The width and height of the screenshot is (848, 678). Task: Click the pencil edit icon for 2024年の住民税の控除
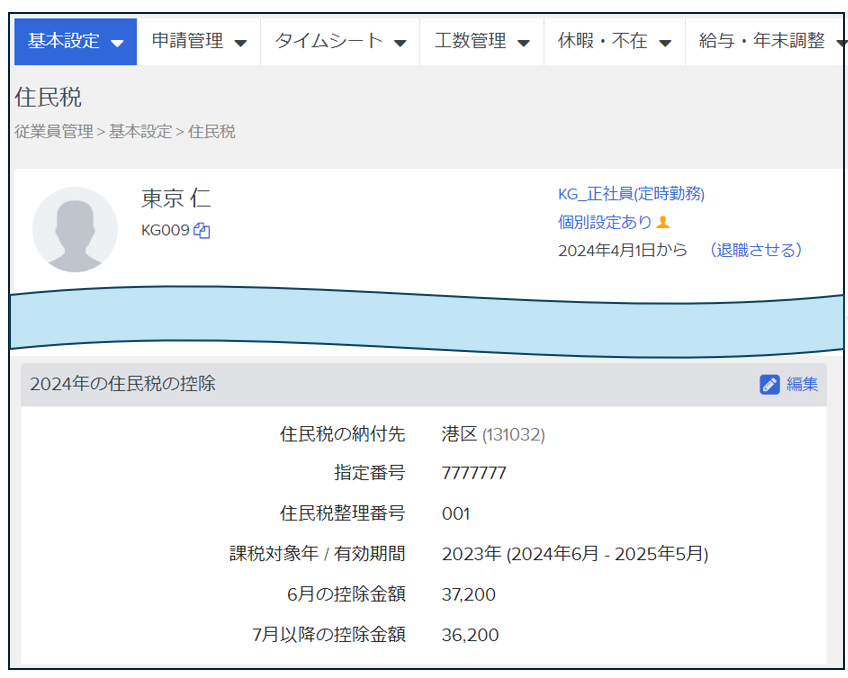[x=769, y=384]
